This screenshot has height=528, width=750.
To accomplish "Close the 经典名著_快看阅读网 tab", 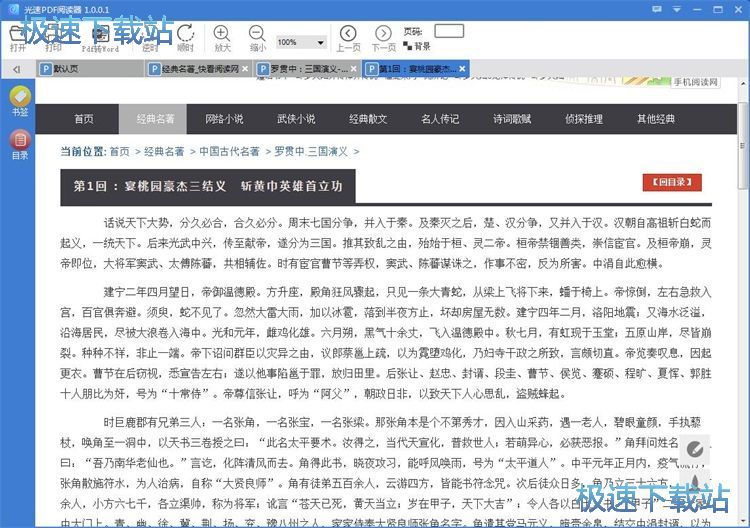I will click(245, 69).
